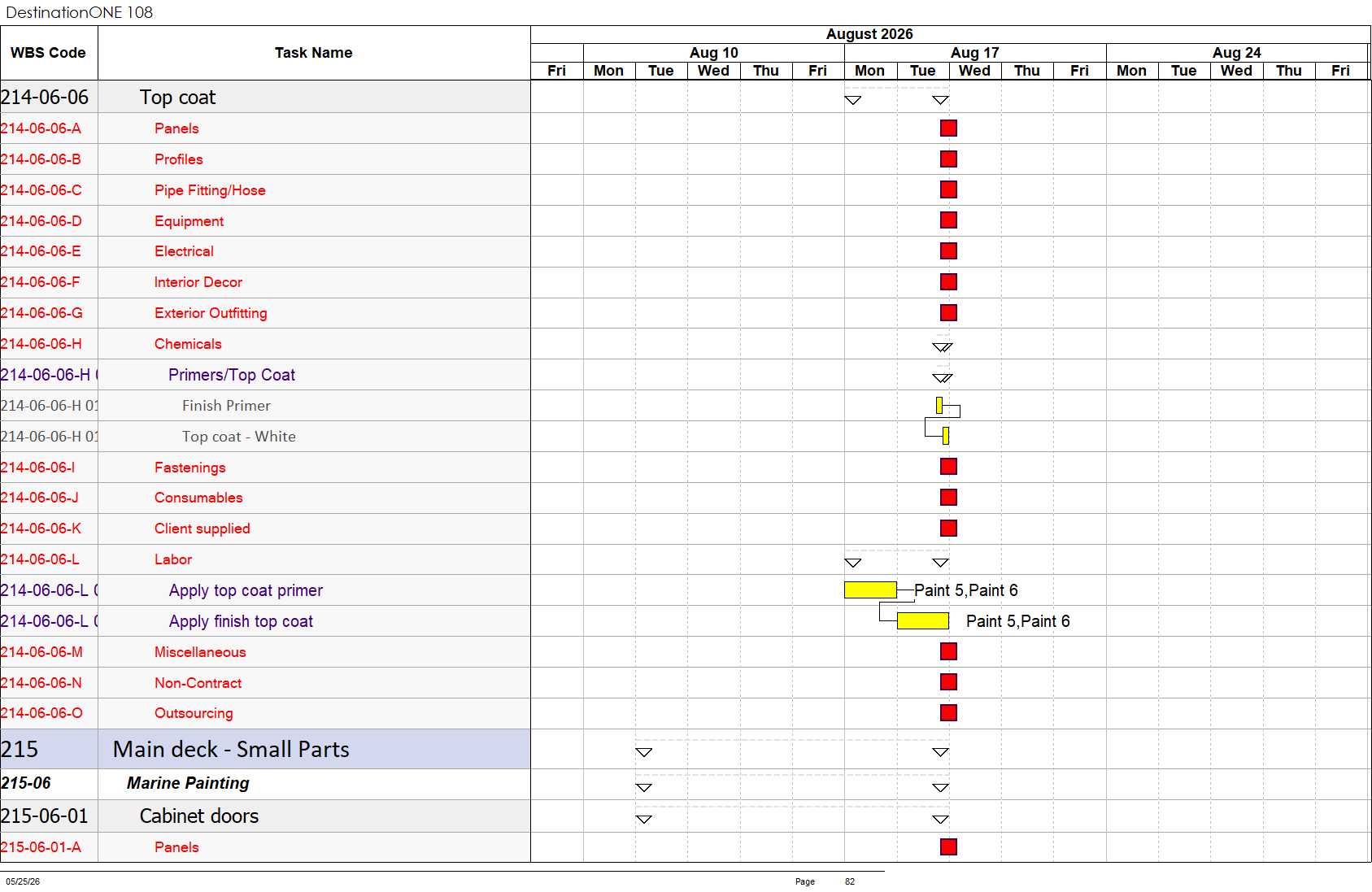Screen dimensions: 1372x892
Task: Click the yellow bar for Apply finish top coat
Action: [x=923, y=621]
